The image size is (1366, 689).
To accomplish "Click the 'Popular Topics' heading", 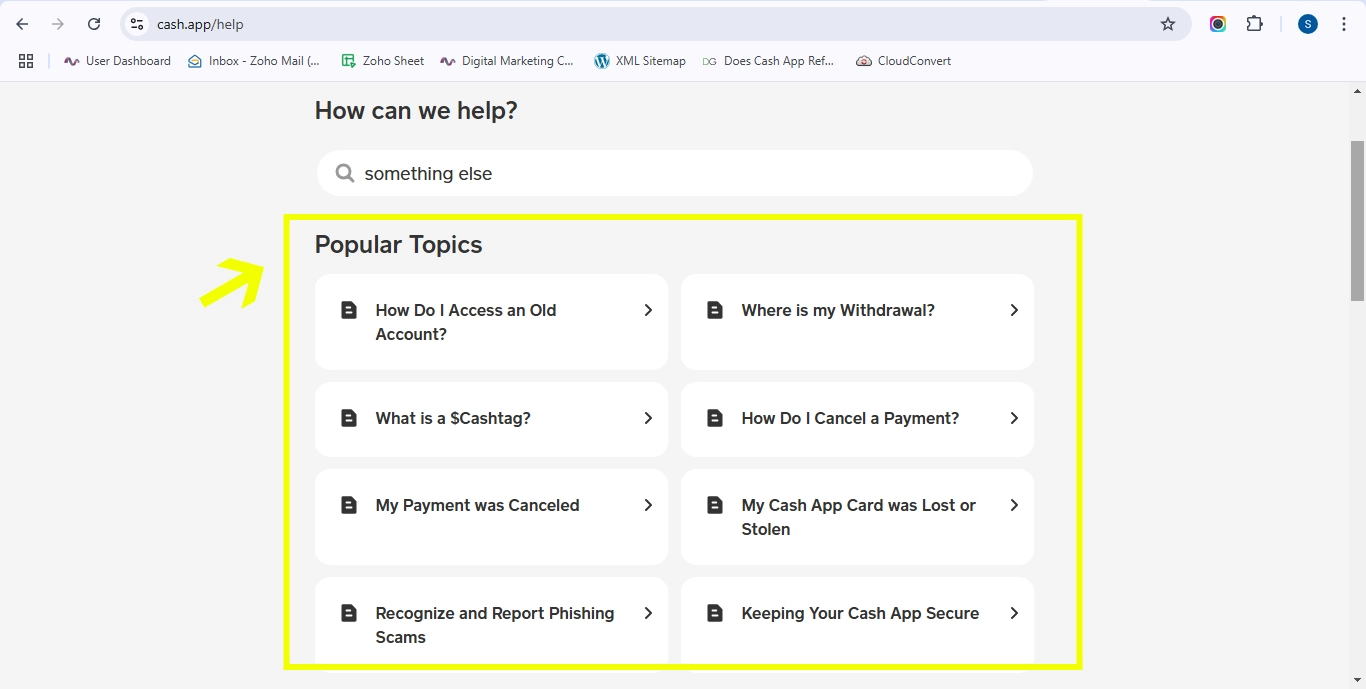I will [x=398, y=245].
